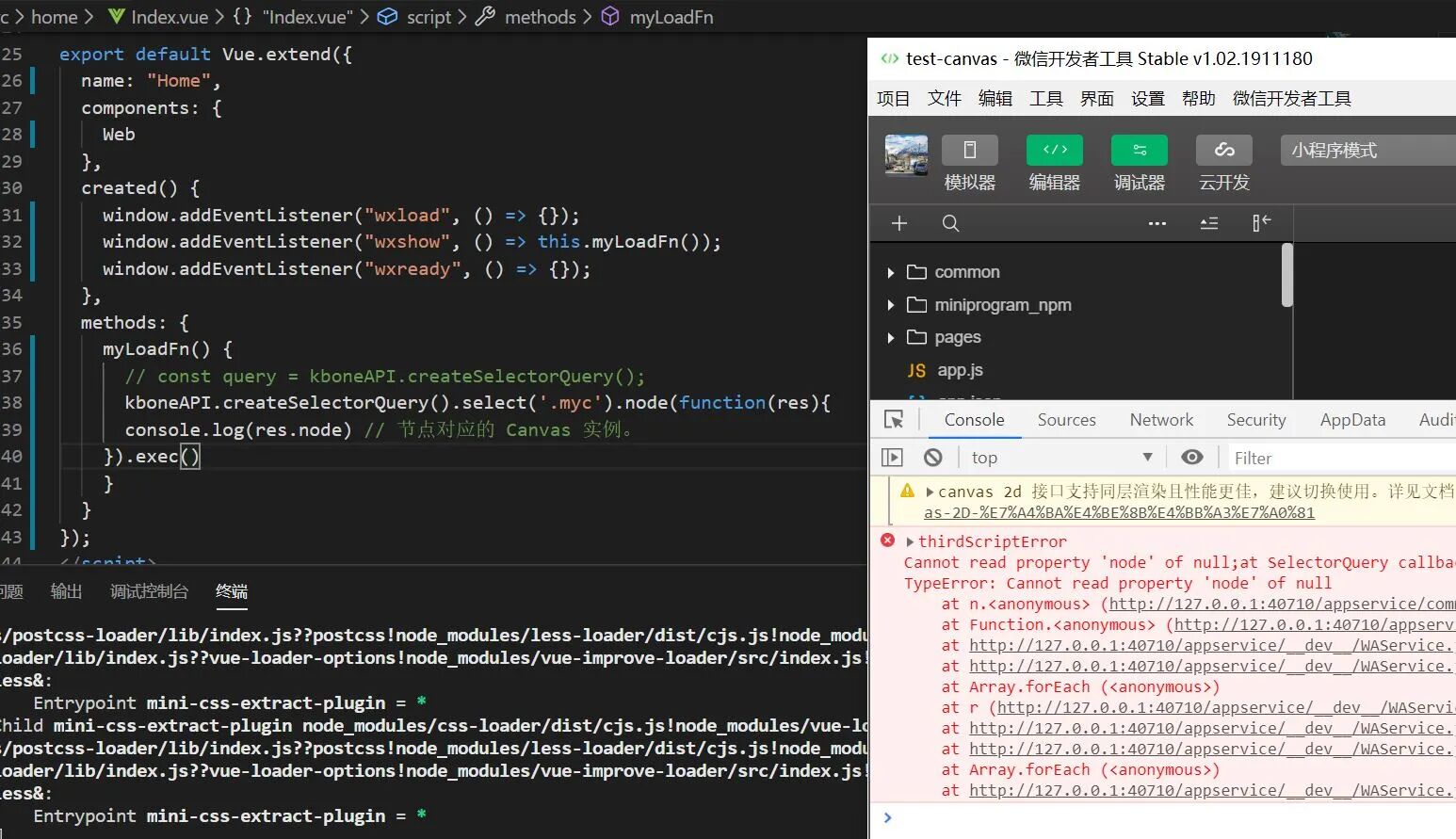The height and width of the screenshot is (839, 1456).
Task: Switch to the Network tab
Action: [x=1161, y=420]
